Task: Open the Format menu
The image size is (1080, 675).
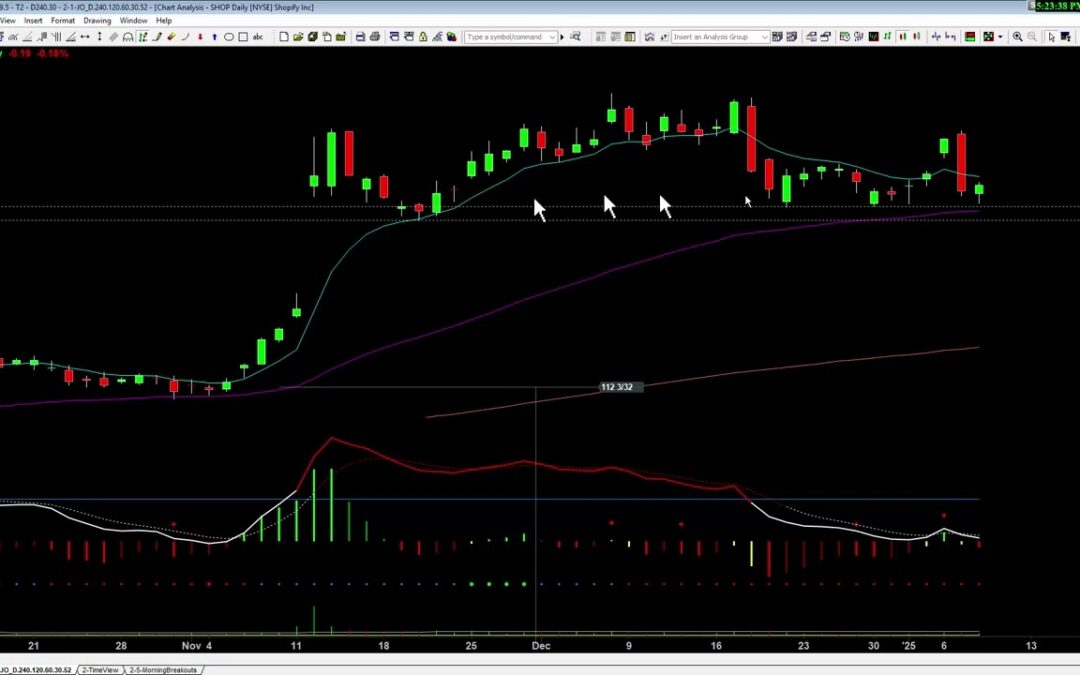Action: click(x=62, y=20)
